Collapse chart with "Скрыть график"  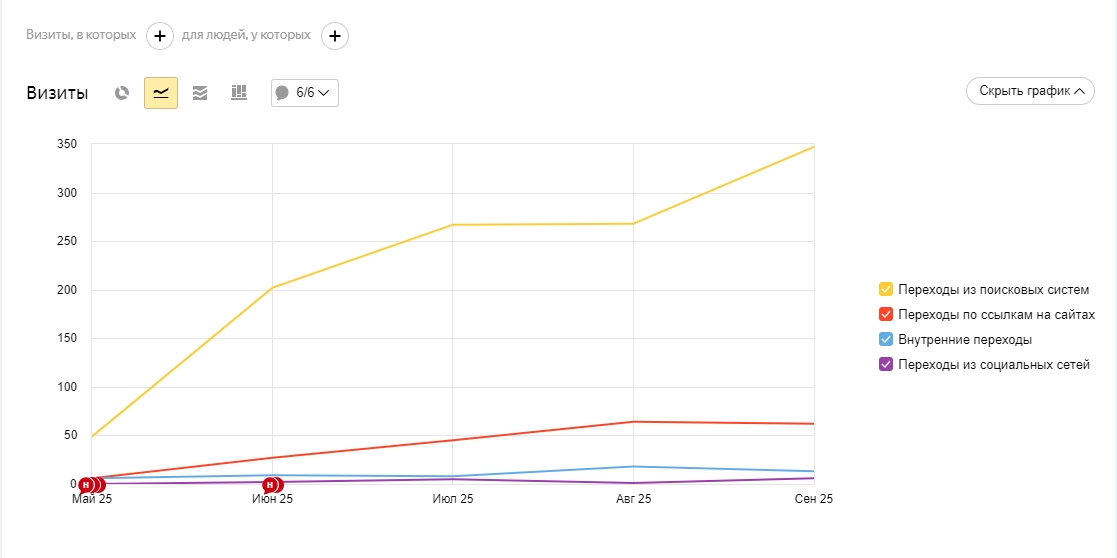point(1030,91)
